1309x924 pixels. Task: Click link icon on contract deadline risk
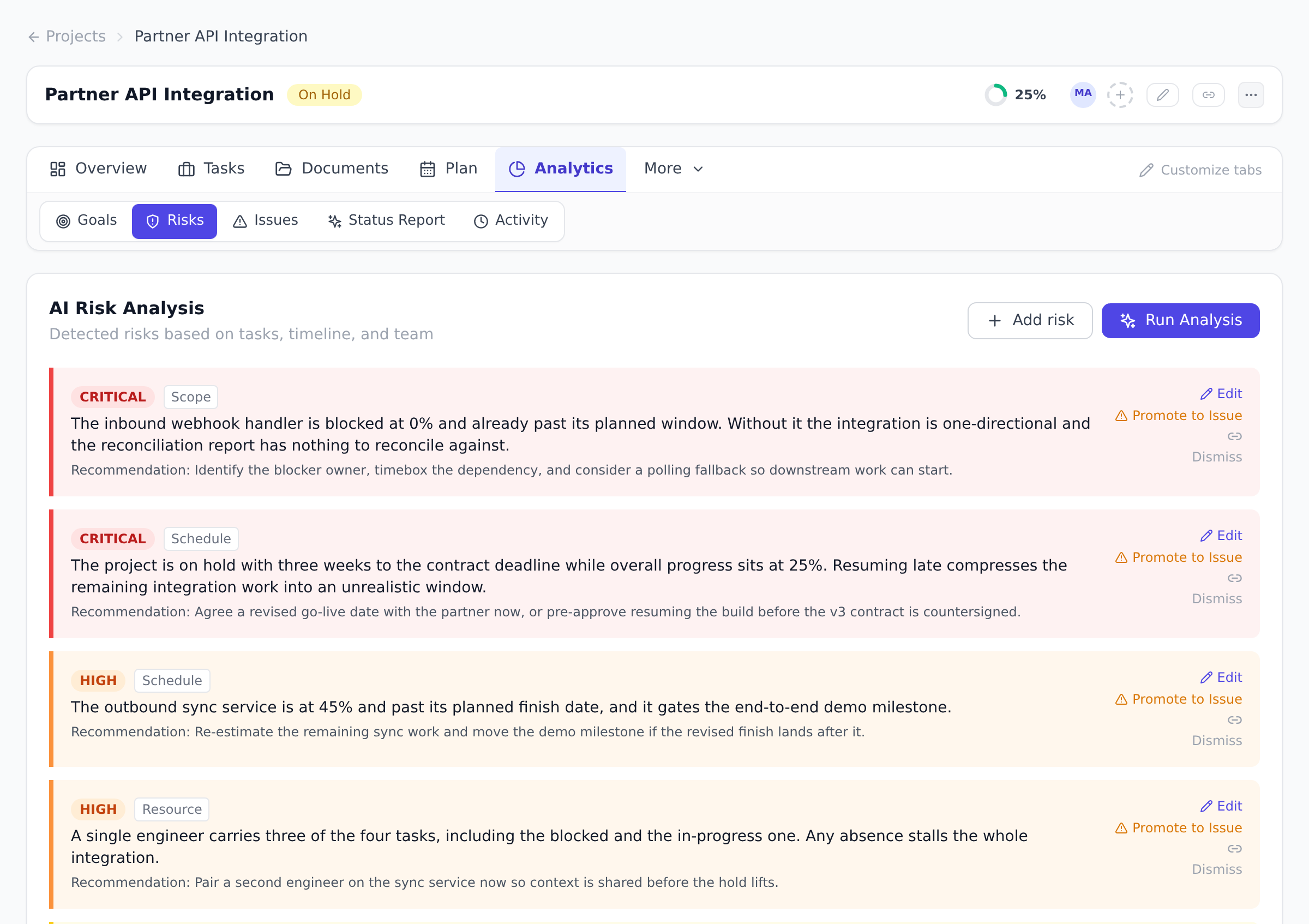click(x=1234, y=579)
